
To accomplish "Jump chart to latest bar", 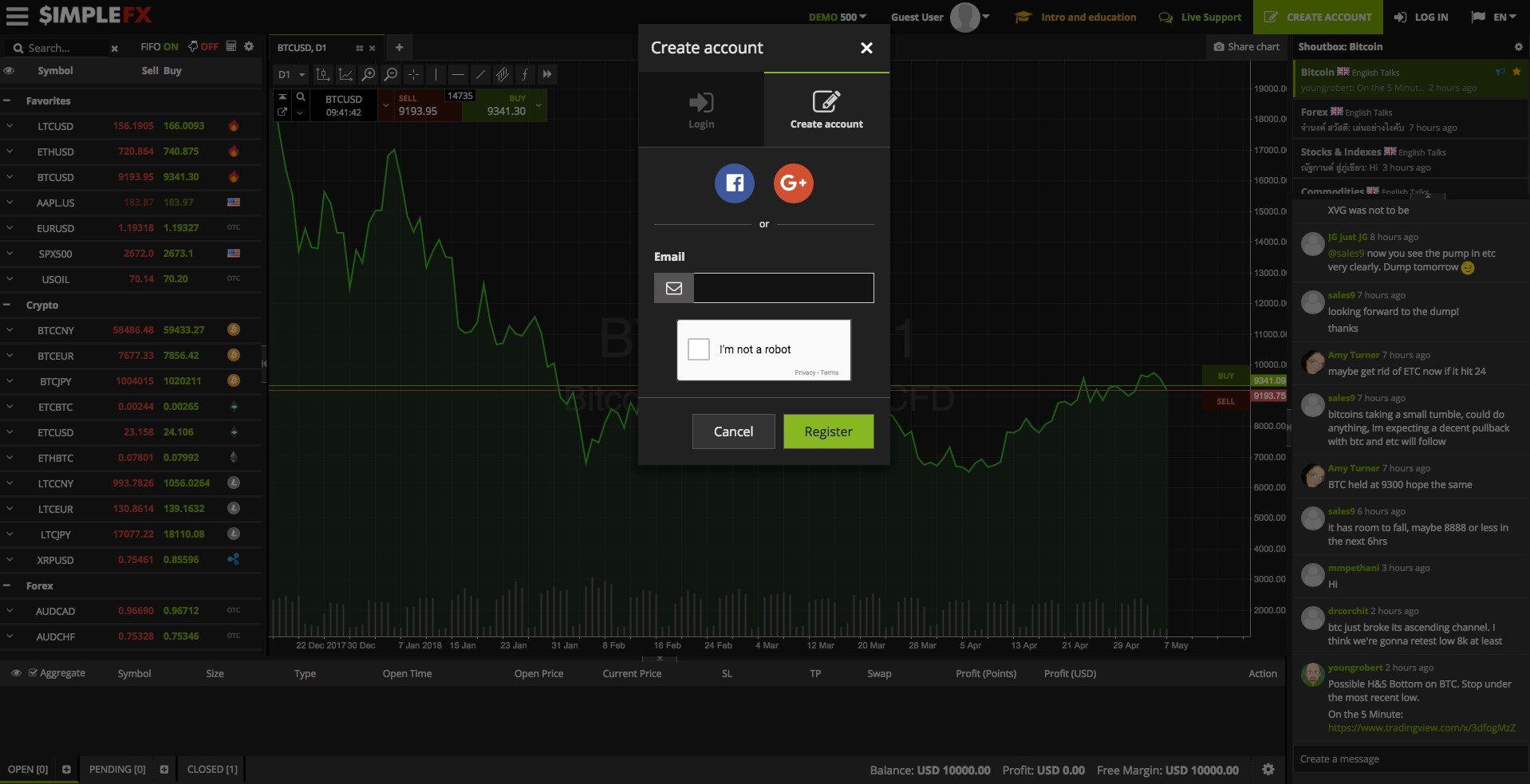I will tap(546, 74).
